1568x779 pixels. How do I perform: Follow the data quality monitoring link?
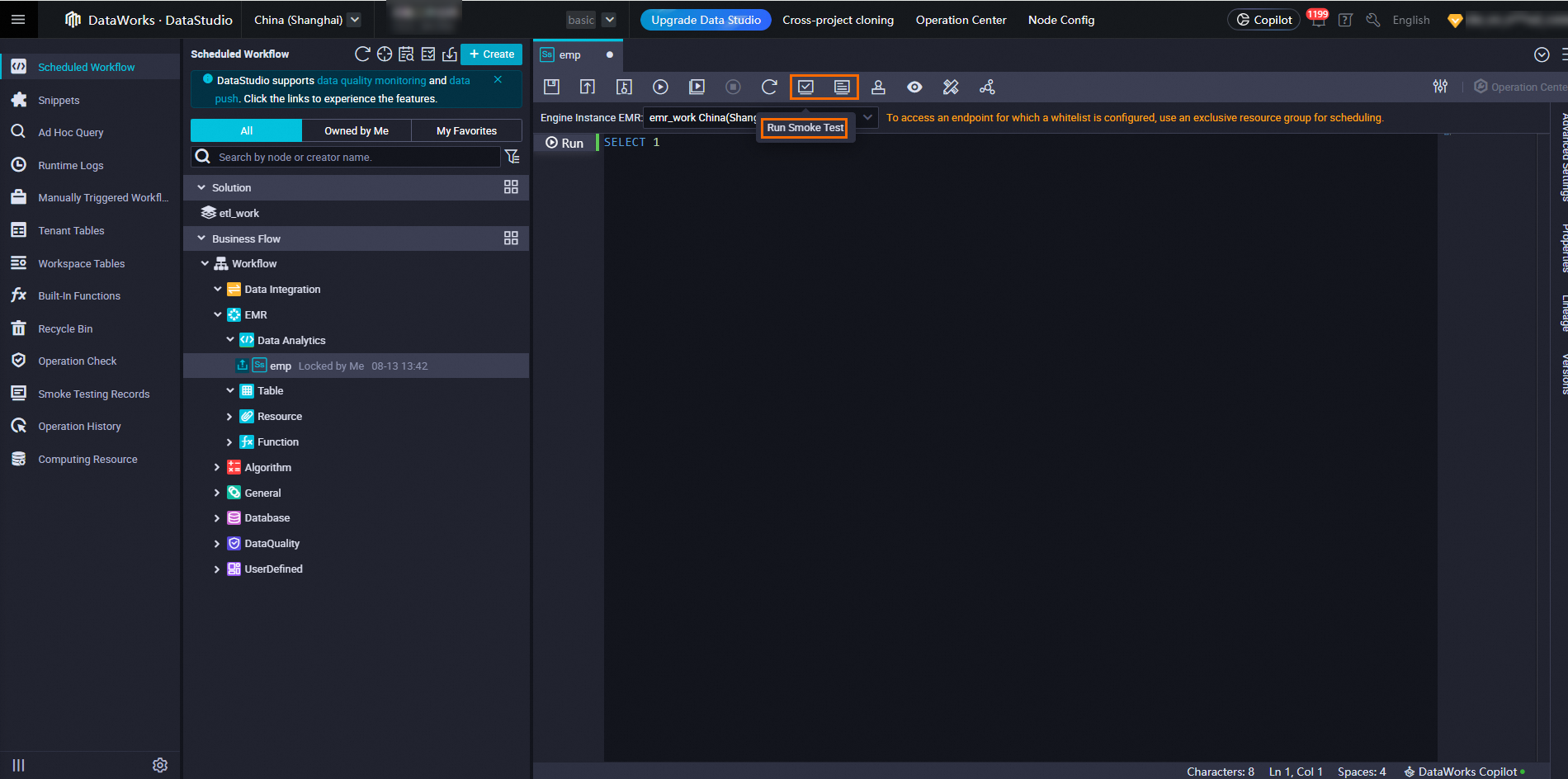pos(371,80)
